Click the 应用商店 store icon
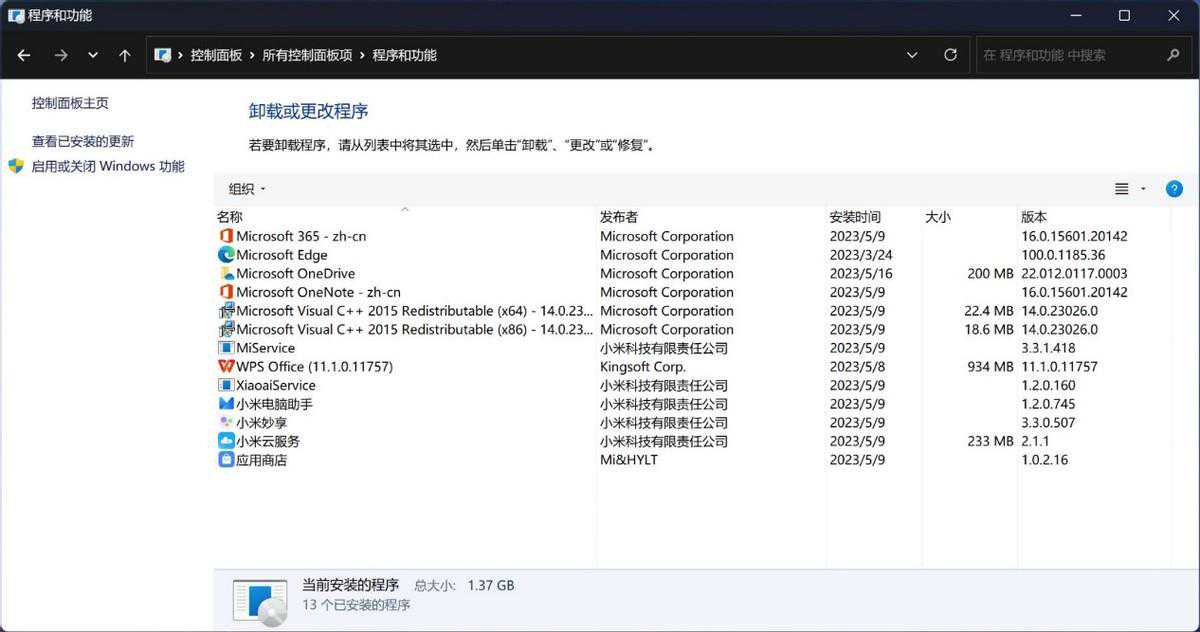Image resolution: width=1200 pixels, height=632 pixels. (x=226, y=460)
